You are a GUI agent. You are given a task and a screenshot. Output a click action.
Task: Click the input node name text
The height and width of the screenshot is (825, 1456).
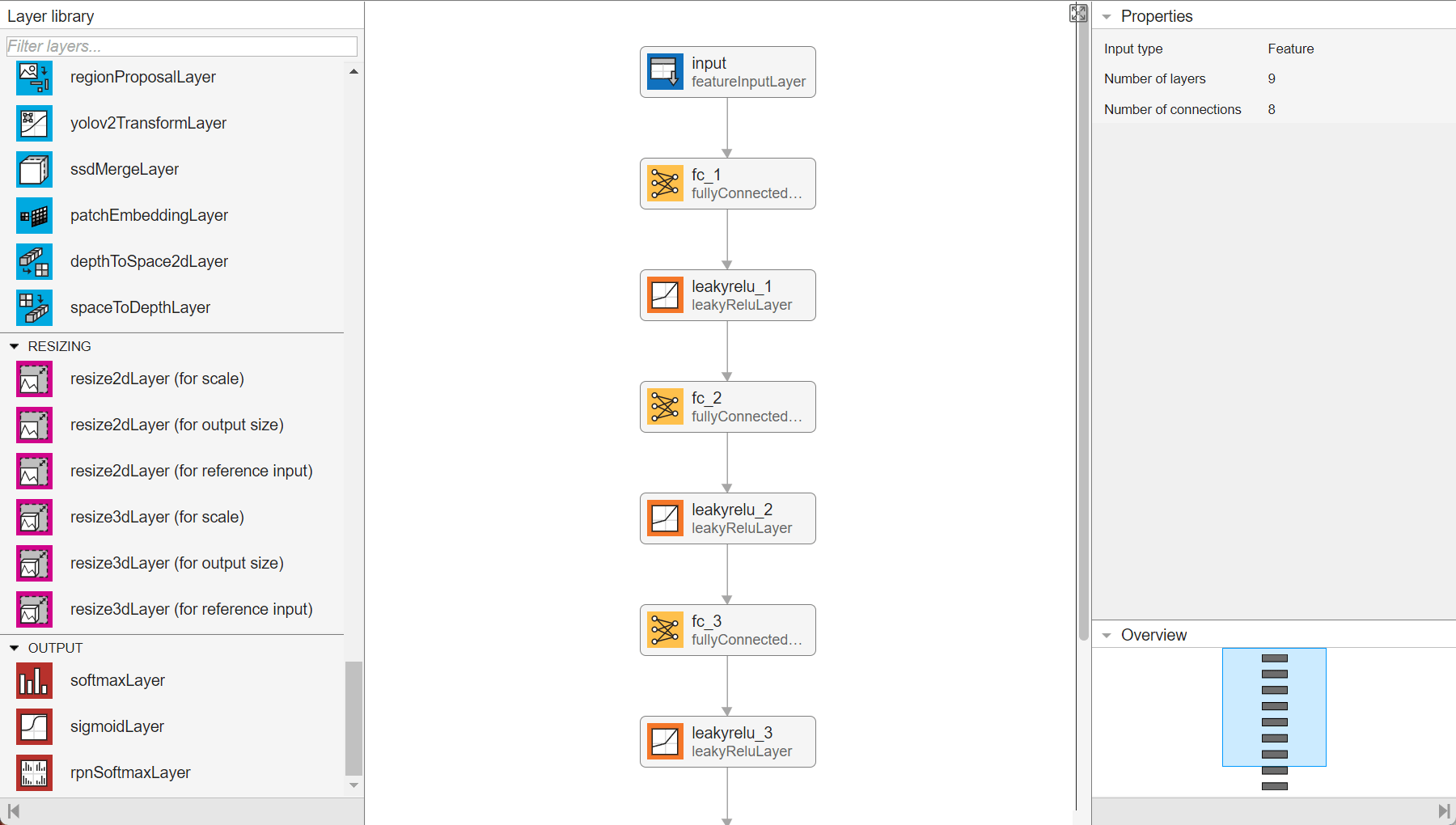coord(709,63)
